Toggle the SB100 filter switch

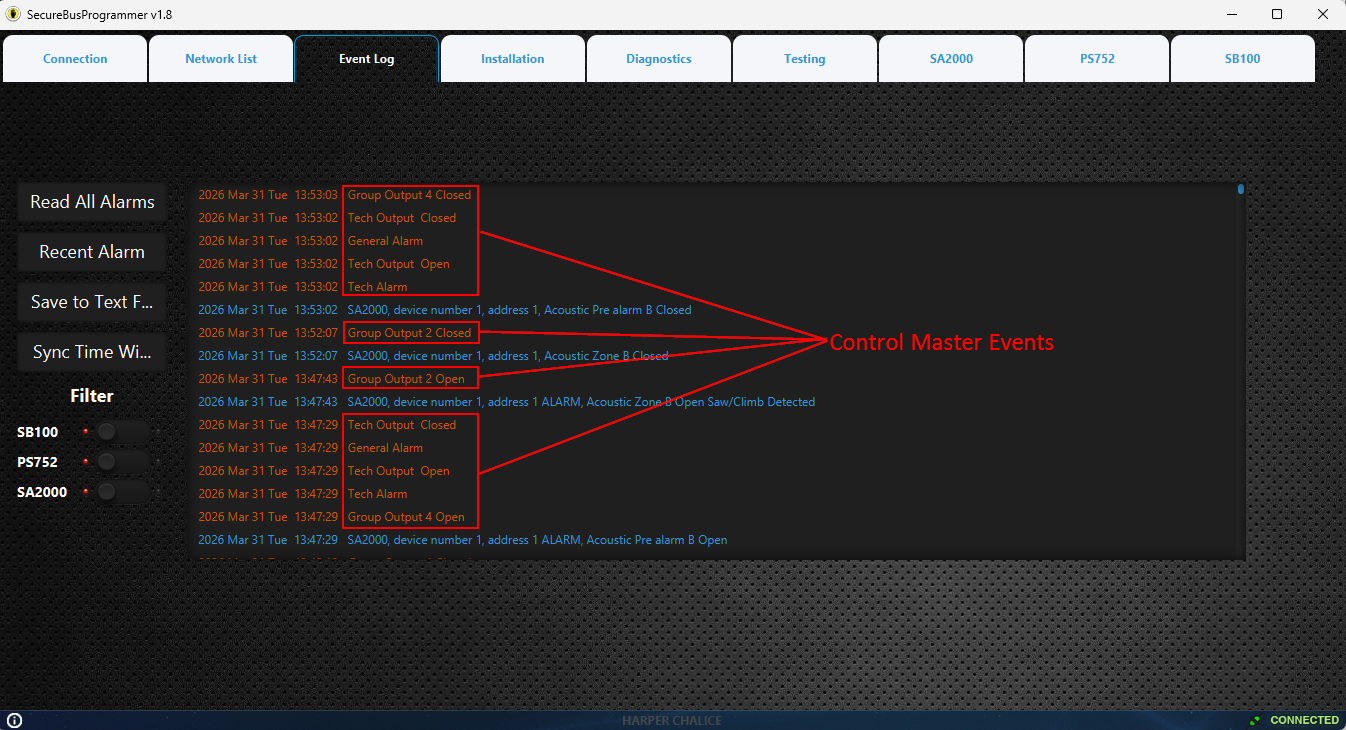(118, 432)
